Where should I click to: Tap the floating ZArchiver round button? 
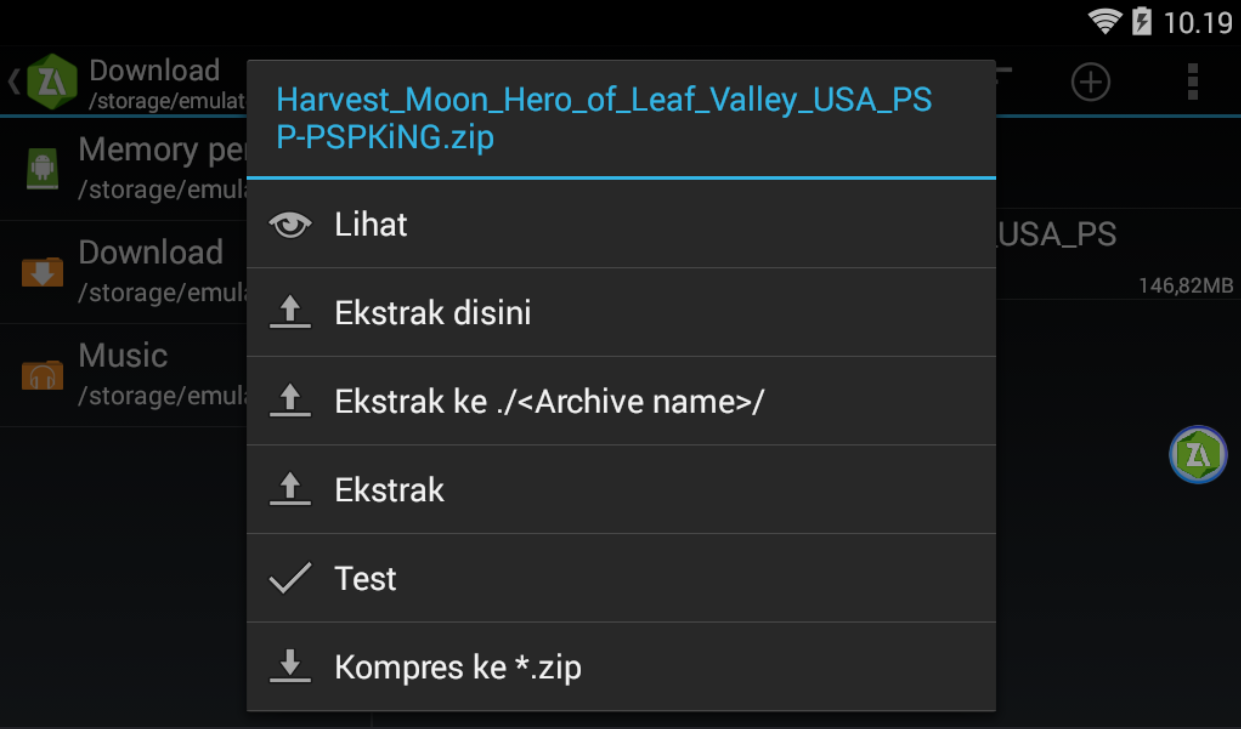[x=1197, y=455]
